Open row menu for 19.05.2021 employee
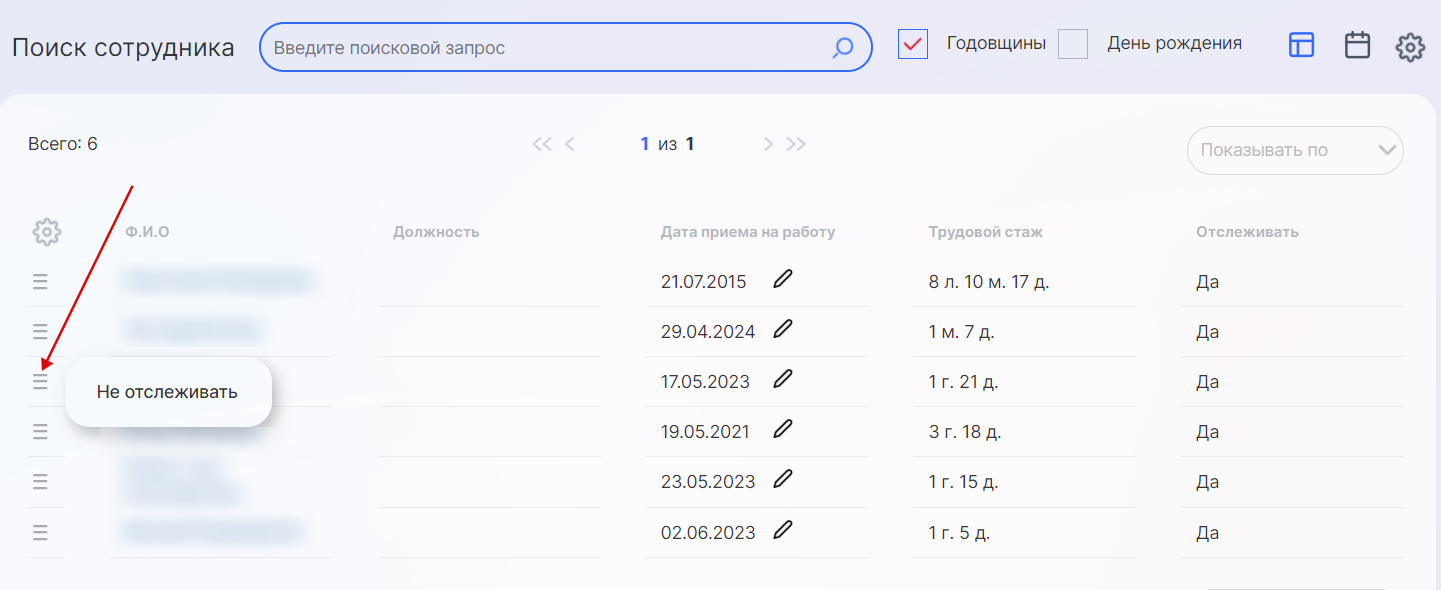Image resolution: width=1441 pixels, height=590 pixels. (40, 432)
